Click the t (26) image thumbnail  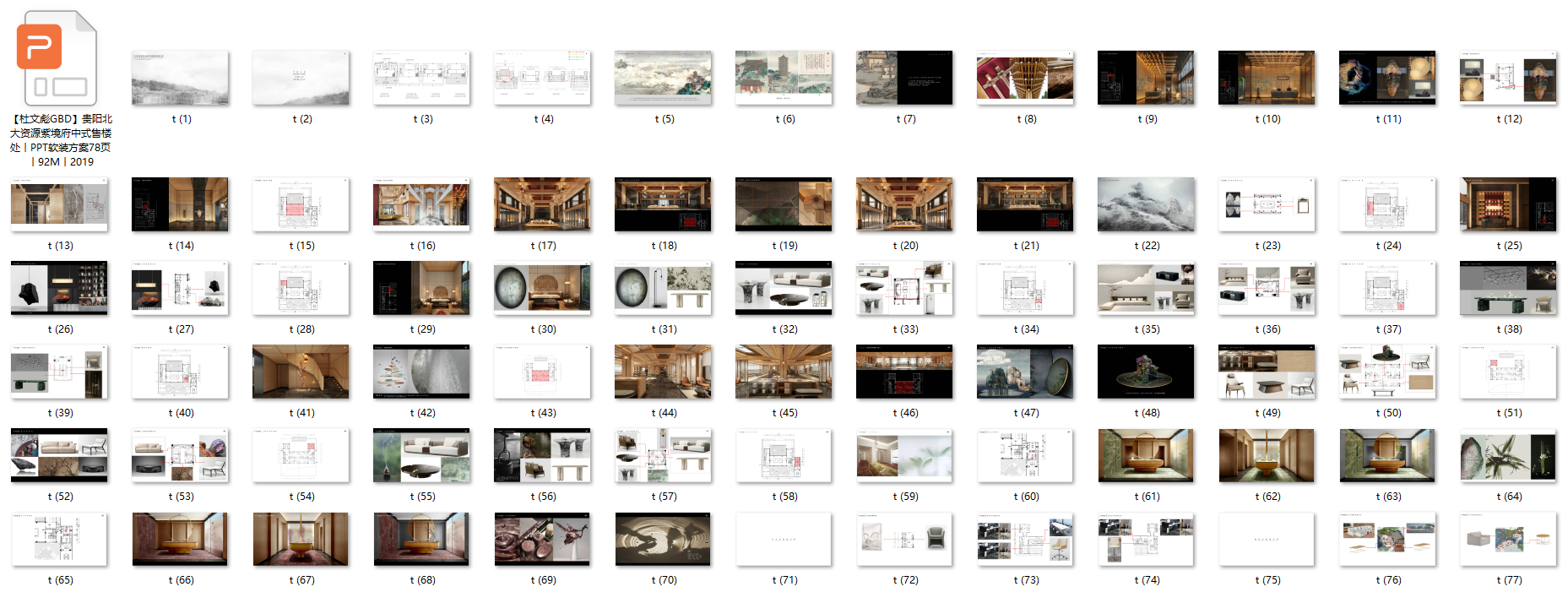tap(59, 288)
